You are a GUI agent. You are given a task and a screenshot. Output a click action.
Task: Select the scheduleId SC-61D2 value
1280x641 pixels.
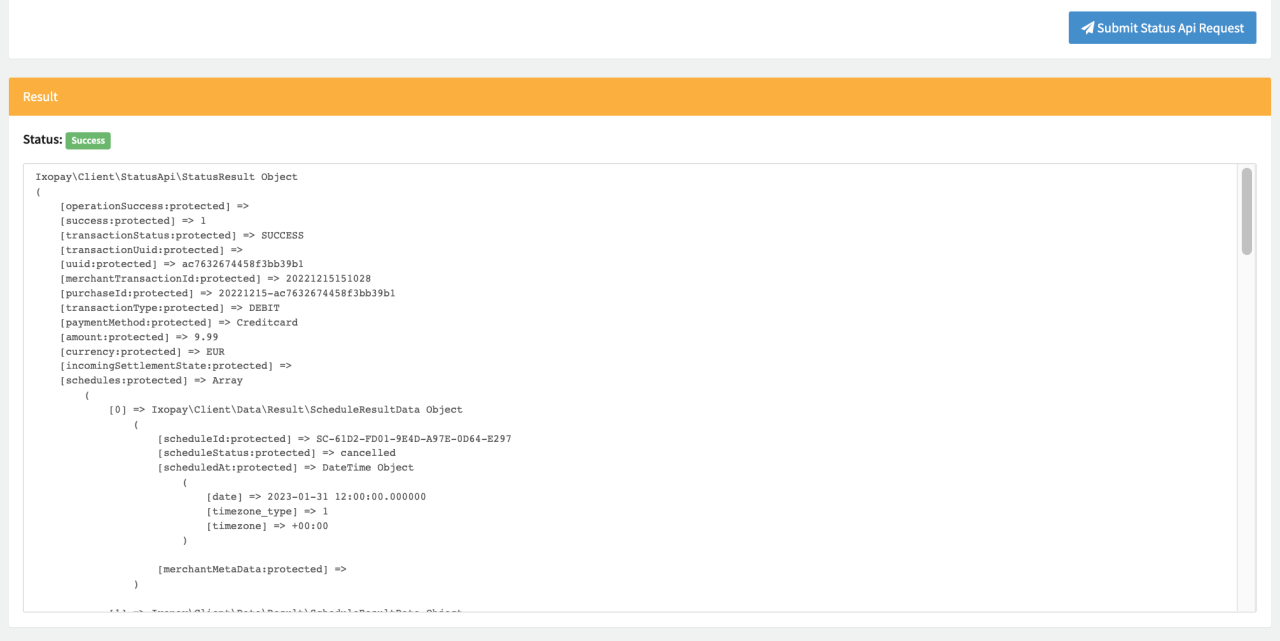coord(413,439)
